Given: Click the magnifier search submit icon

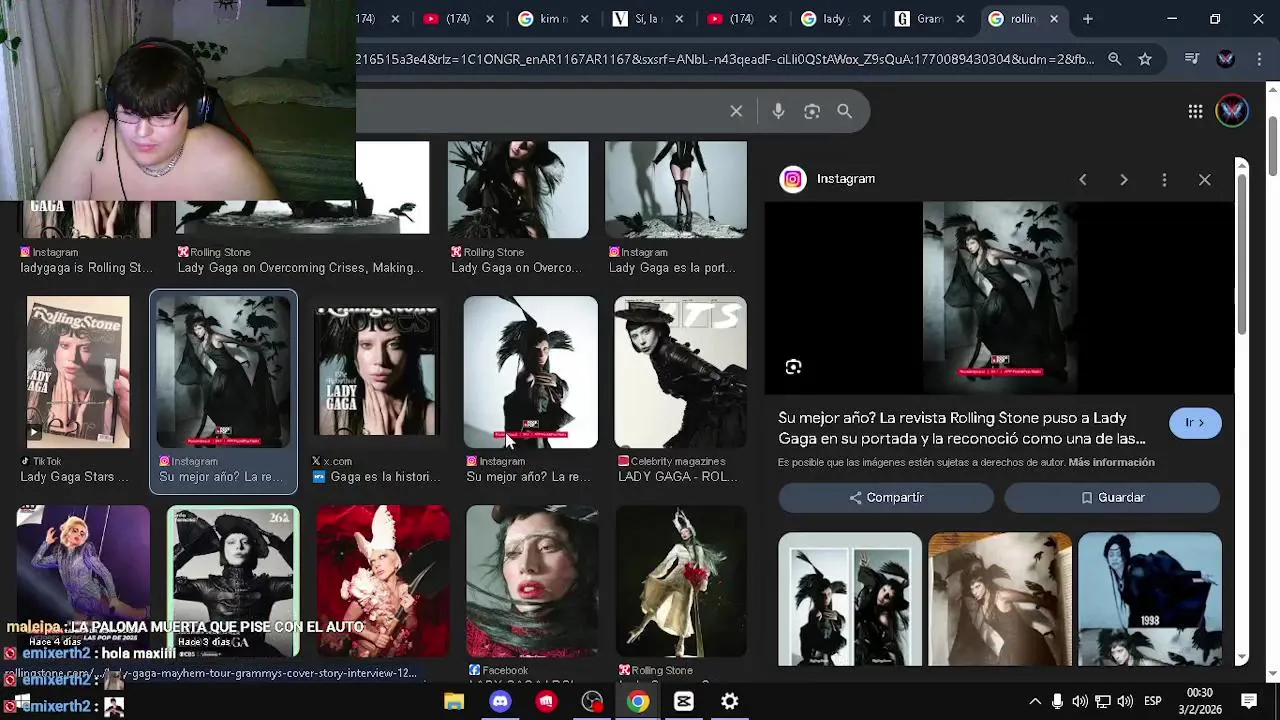Looking at the screenshot, I should click(845, 112).
